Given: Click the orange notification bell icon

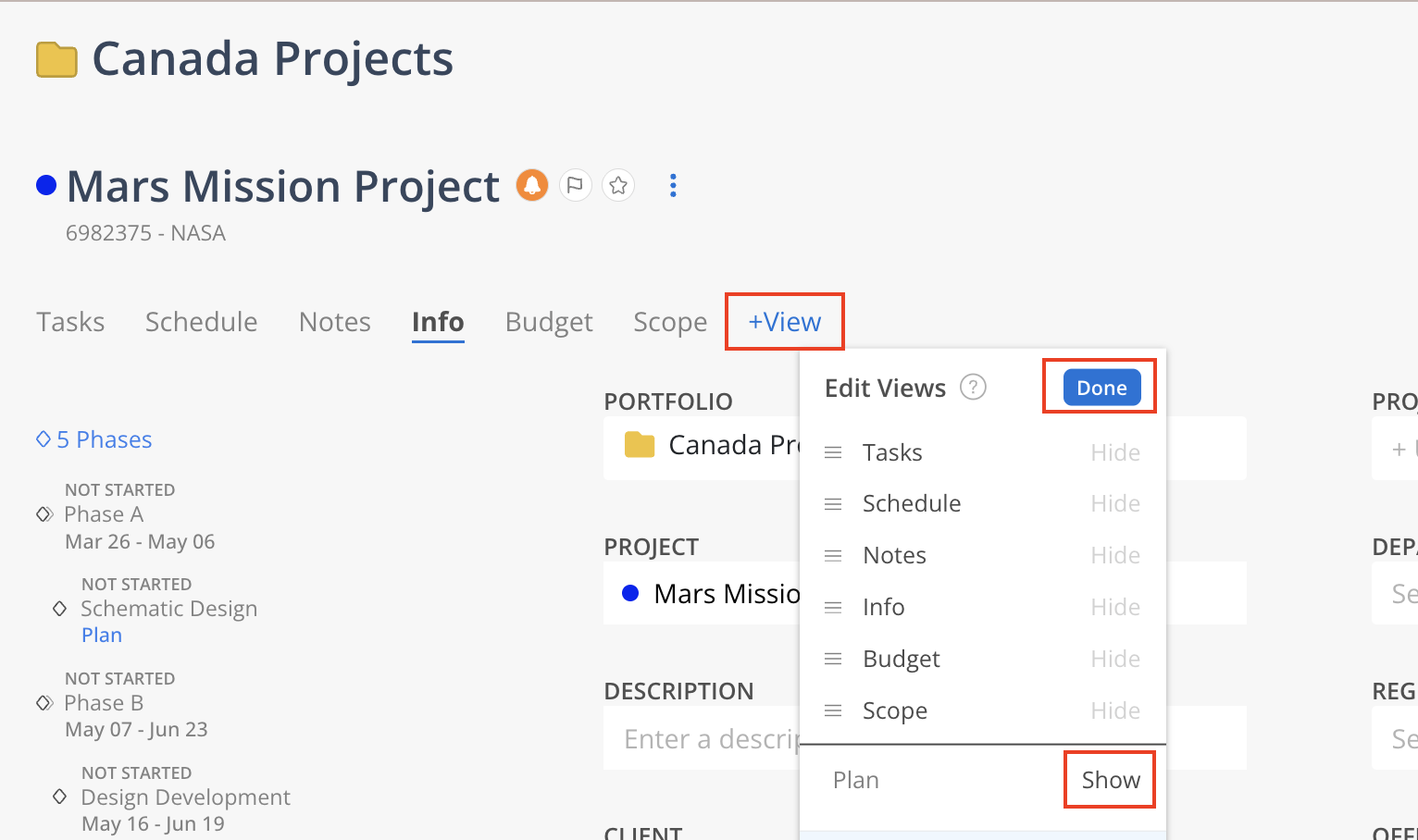Looking at the screenshot, I should pyautogui.click(x=532, y=185).
